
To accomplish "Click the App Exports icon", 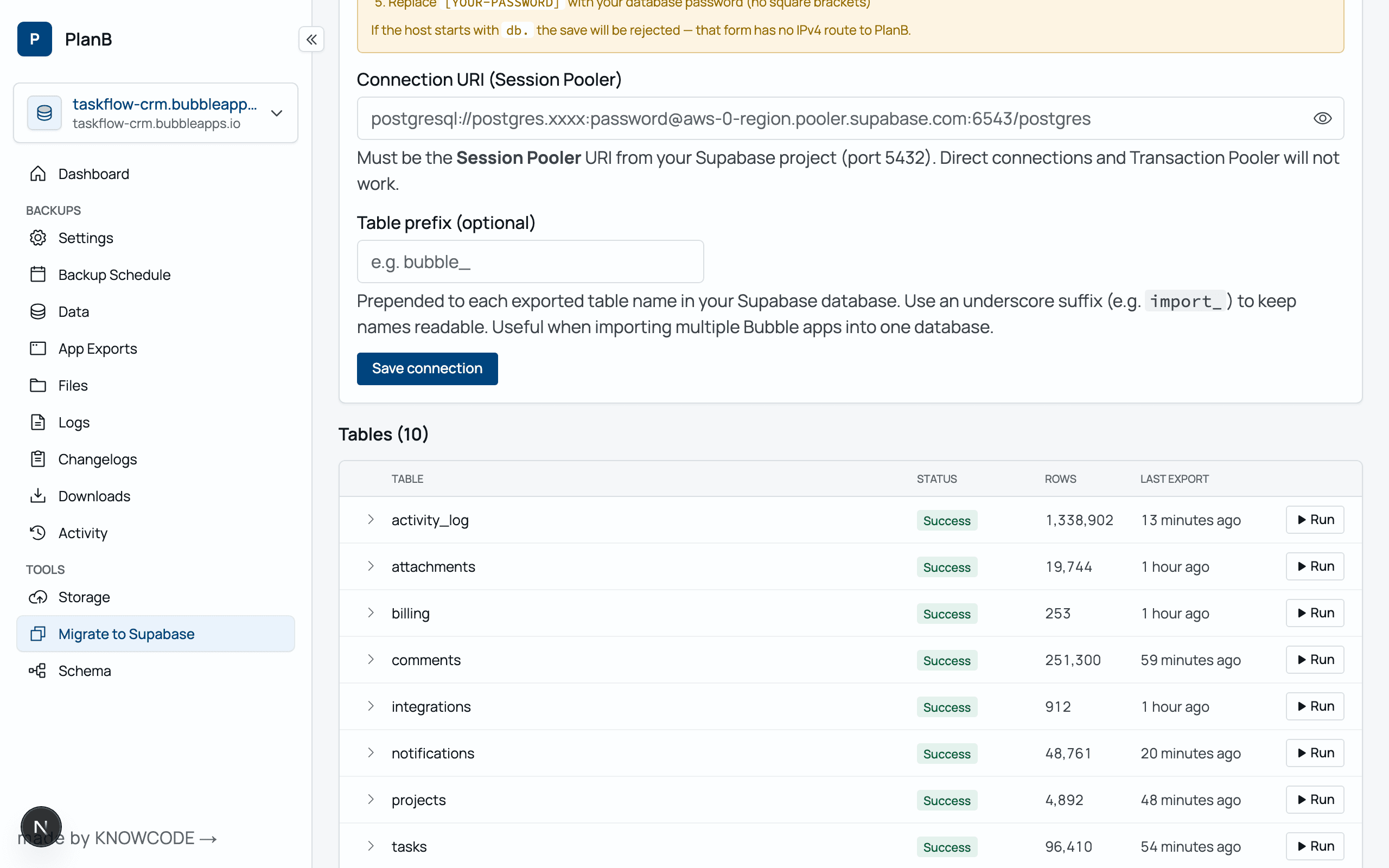I will click(38, 348).
